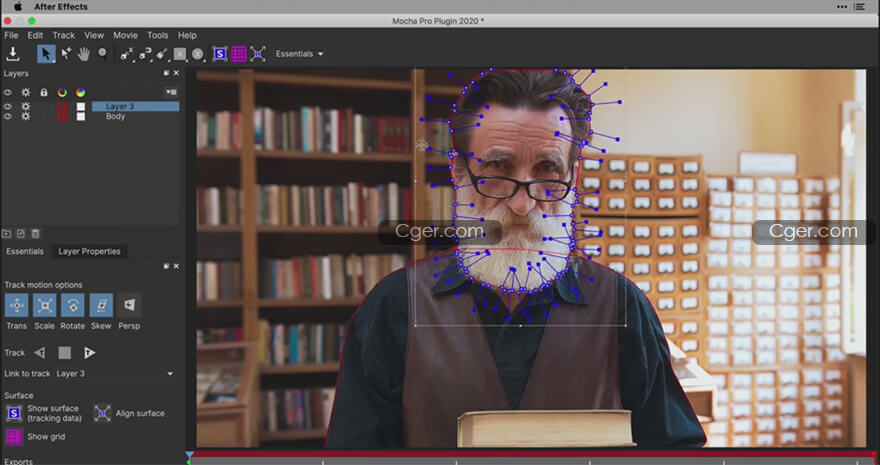Switch to the Layer Properties tab

click(x=89, y=251)
